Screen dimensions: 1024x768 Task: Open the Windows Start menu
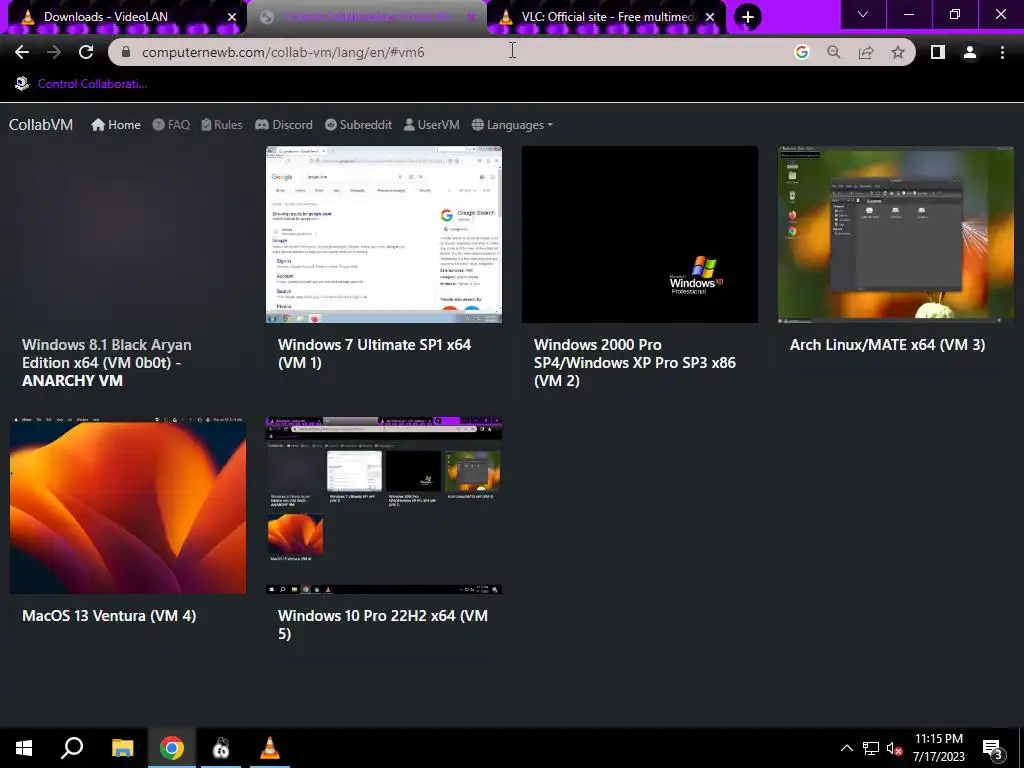tap(24, 748)
